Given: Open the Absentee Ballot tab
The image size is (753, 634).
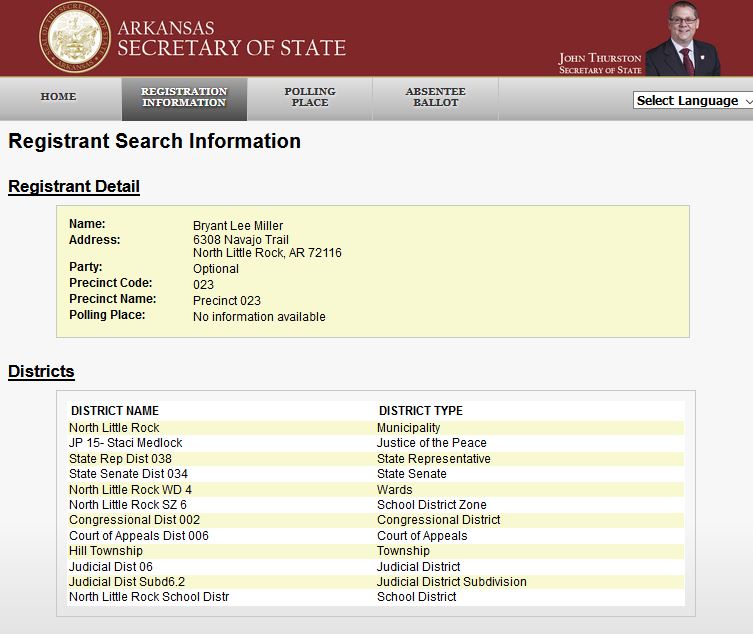Looking at the screenshot, I should [x=436, y=97].
